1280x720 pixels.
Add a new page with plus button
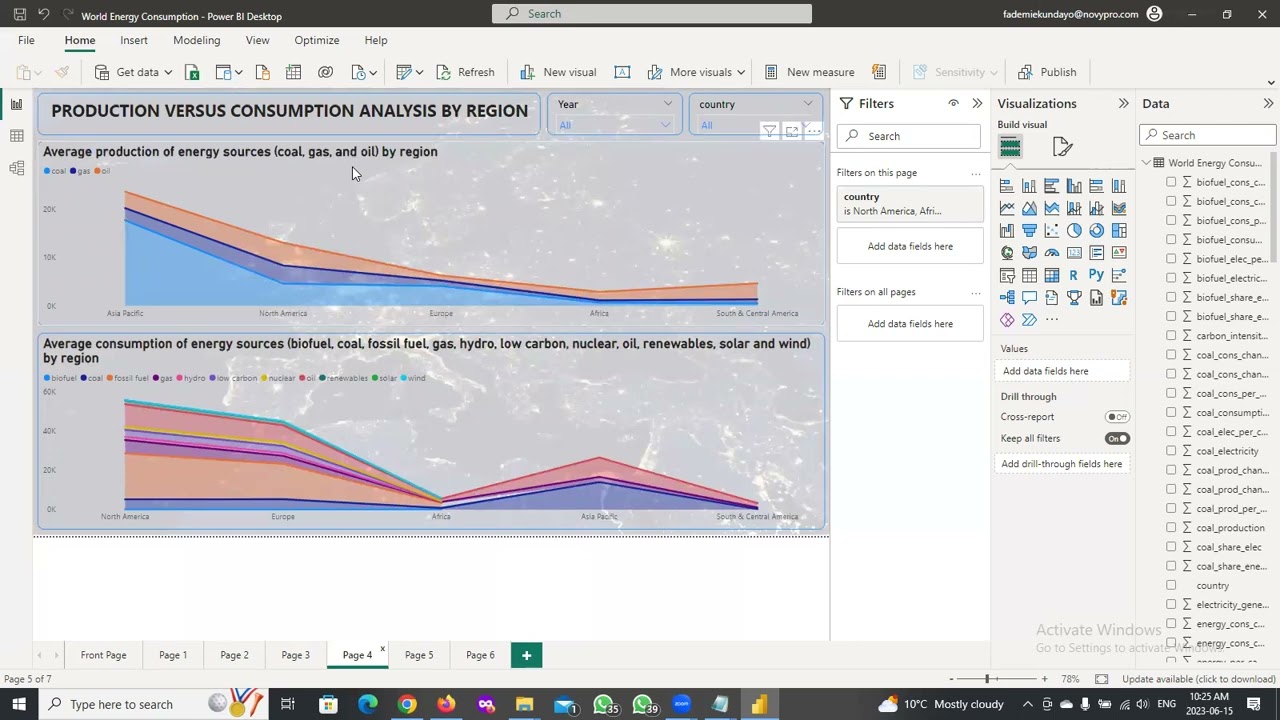click(x=526, y=655)
